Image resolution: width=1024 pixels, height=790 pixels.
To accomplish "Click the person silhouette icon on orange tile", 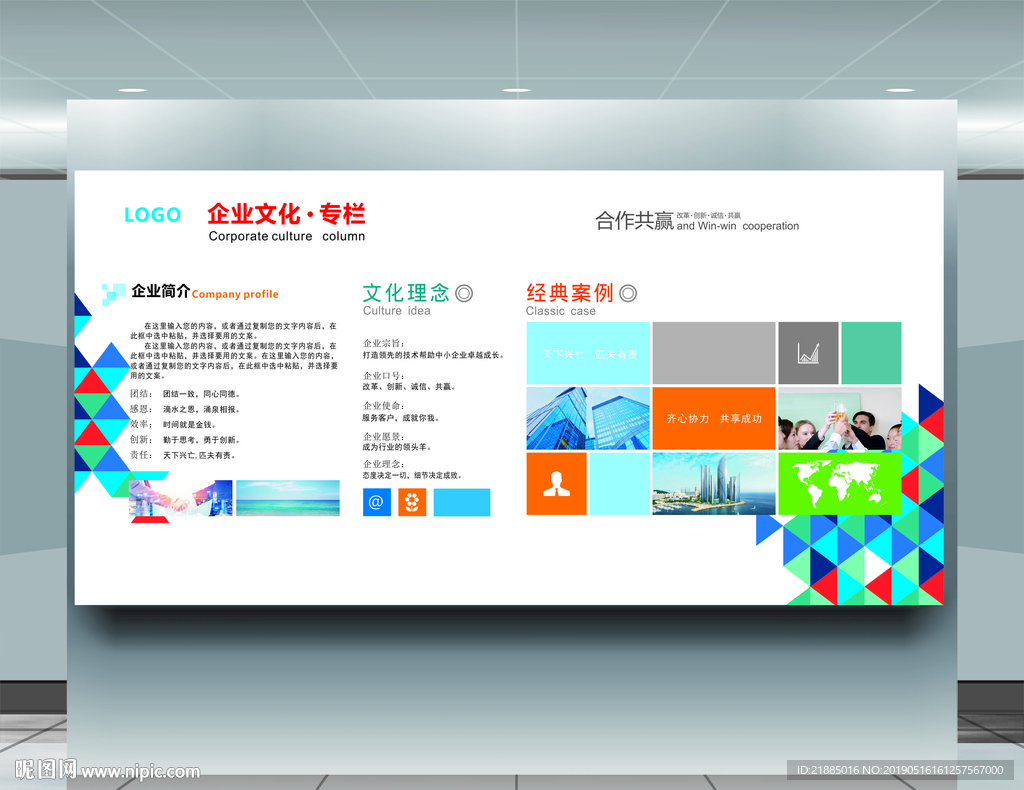I will [555, 484].
